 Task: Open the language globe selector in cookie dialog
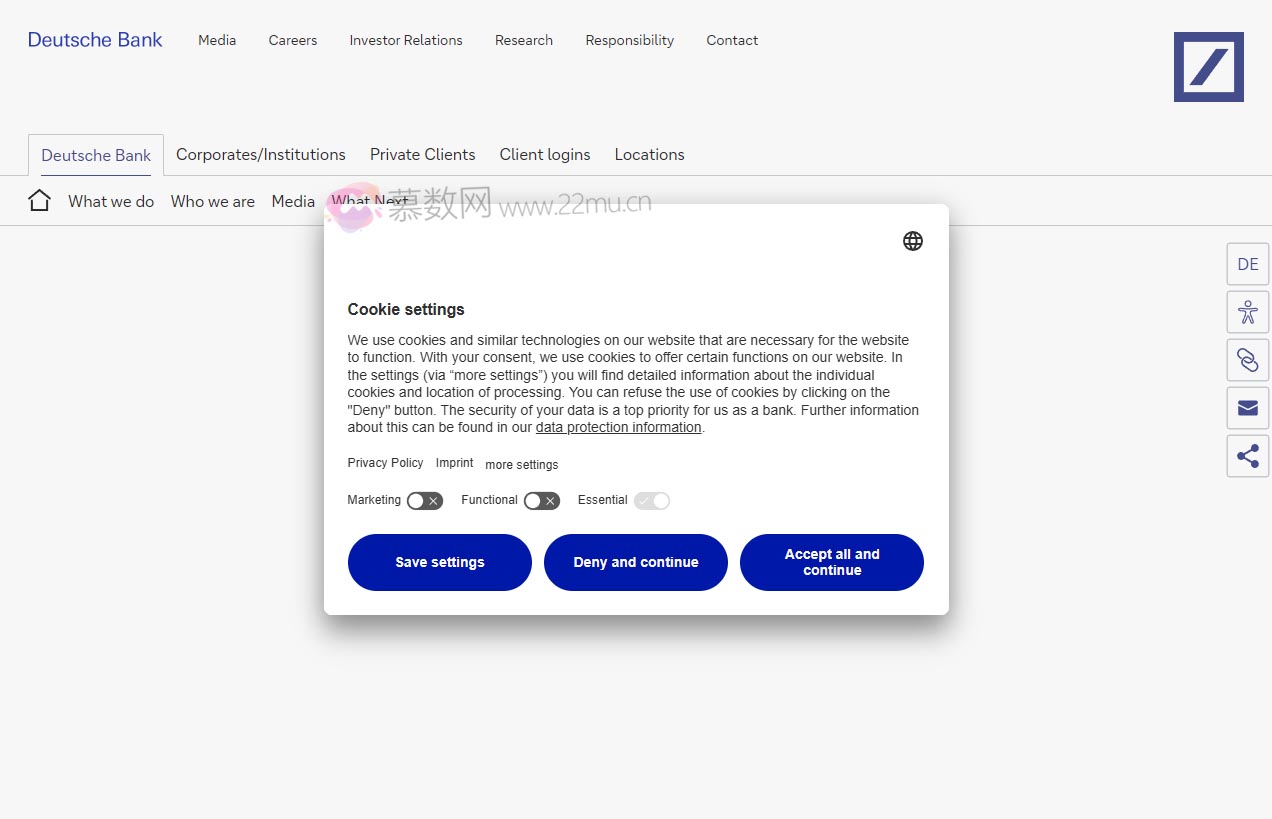912,241
